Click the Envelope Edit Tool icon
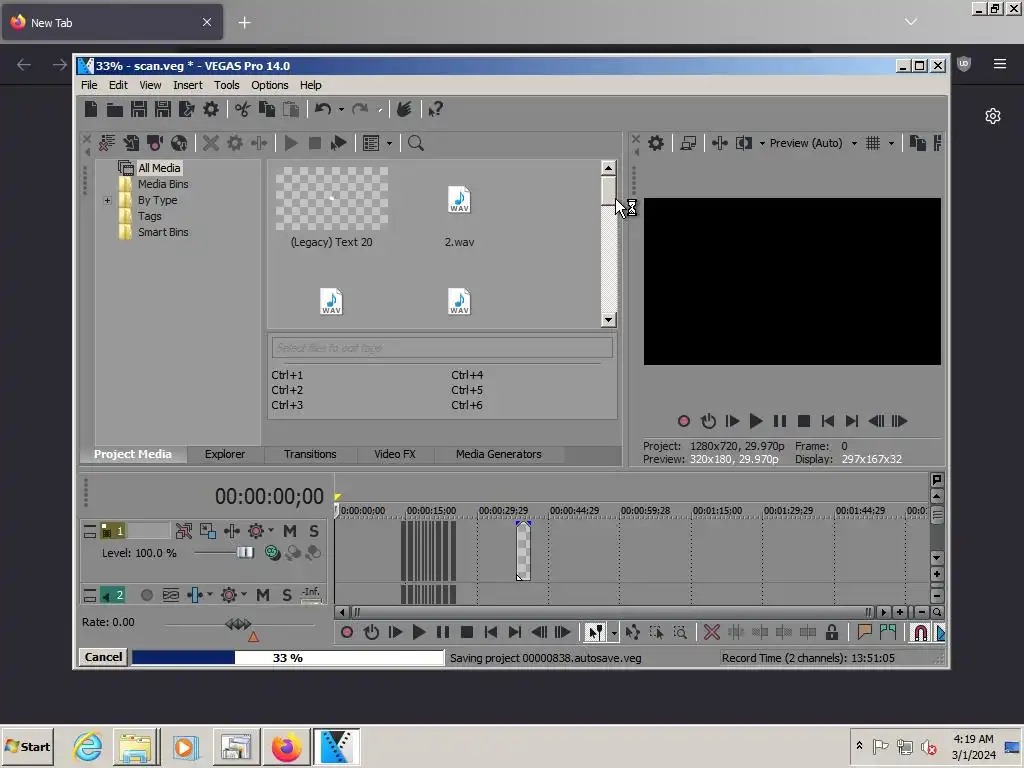1024x768 pixels. coord(632,632)
